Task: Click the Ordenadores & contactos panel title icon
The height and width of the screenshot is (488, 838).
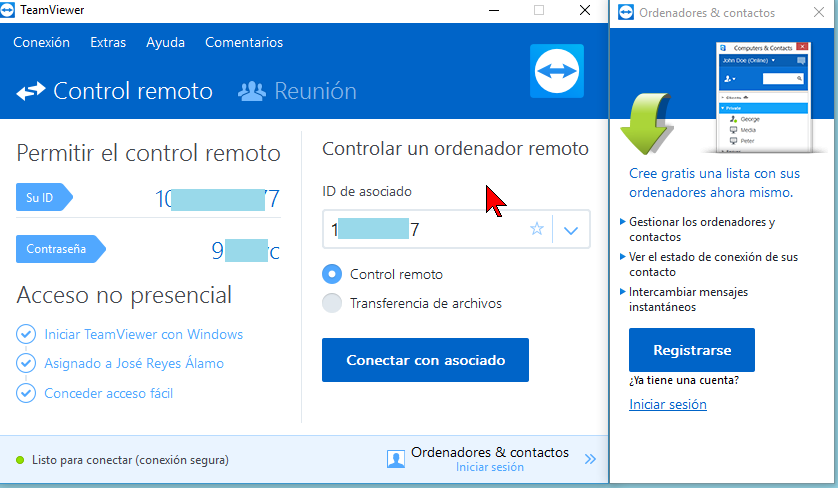Action: [x=625, y=12]
